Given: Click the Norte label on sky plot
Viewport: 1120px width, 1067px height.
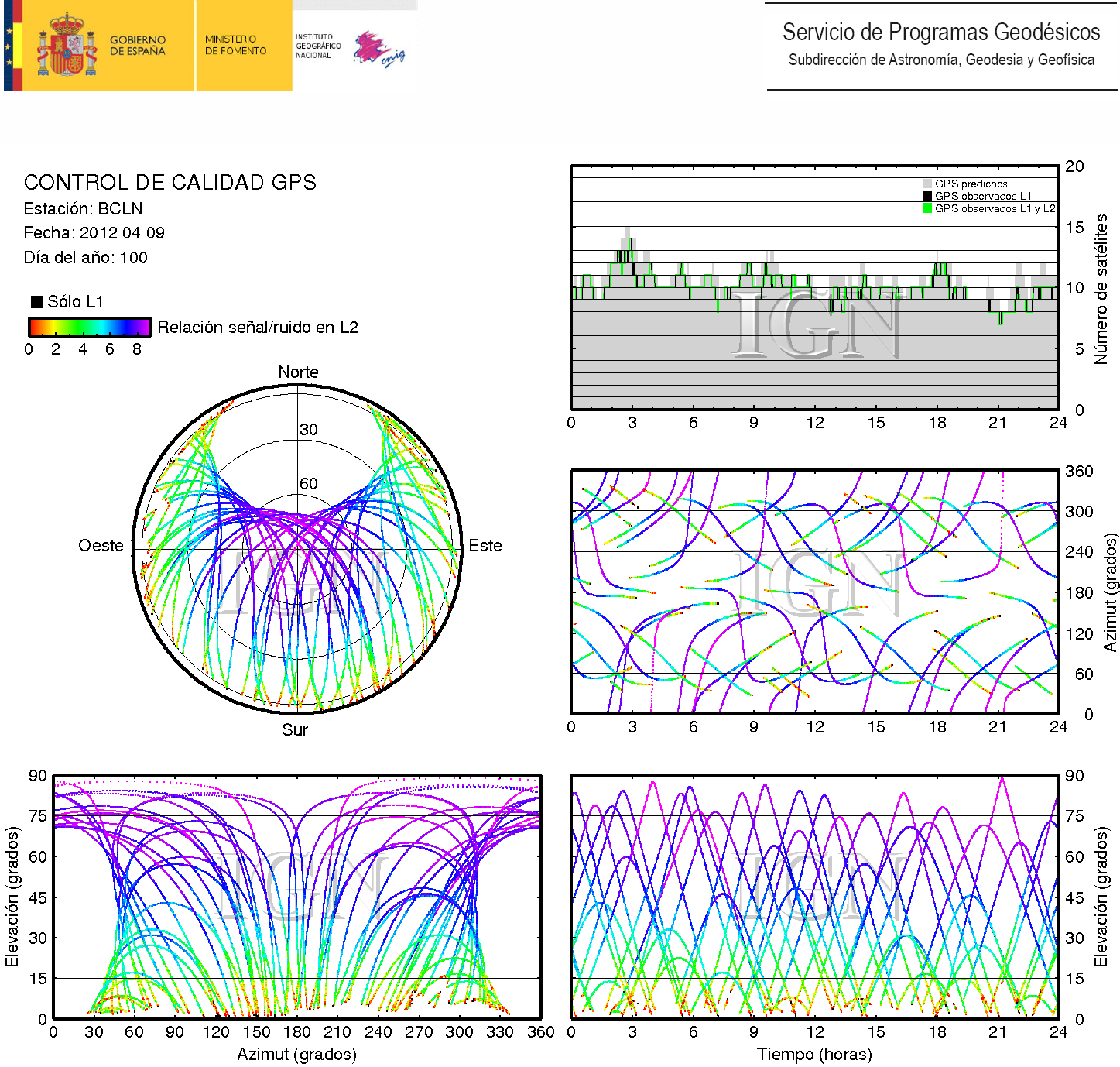Looking at the screenshot, I should tap(298, 372).
